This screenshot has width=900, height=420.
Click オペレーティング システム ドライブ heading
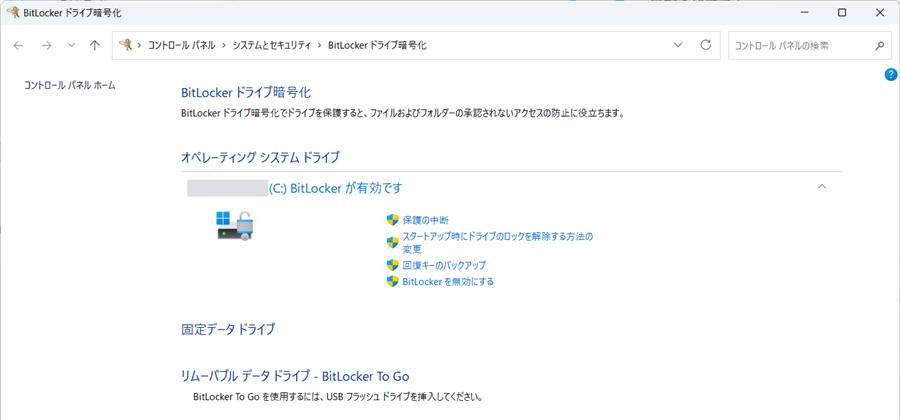261,157
